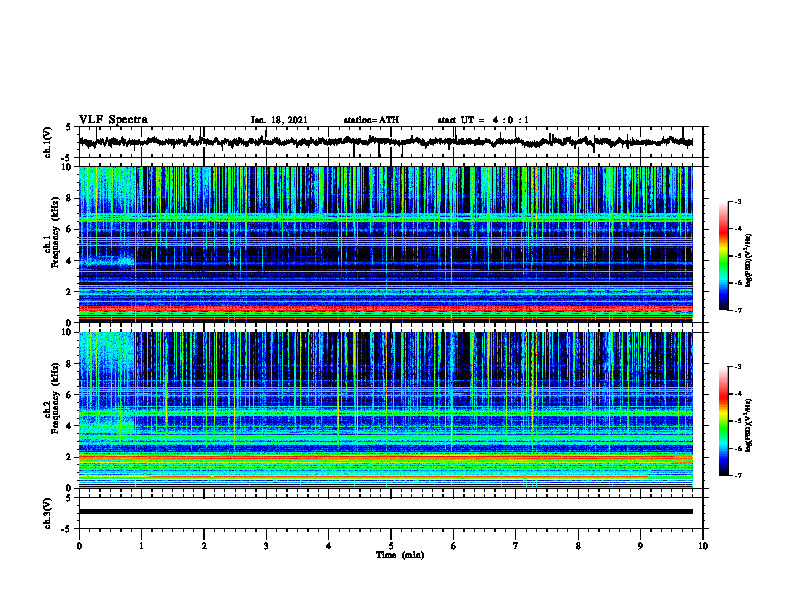Viewport: 792px width, 612px height.
Task: Click the ch.2 colorbar "log(PSD)" label
Action: [x=749, y=425]
